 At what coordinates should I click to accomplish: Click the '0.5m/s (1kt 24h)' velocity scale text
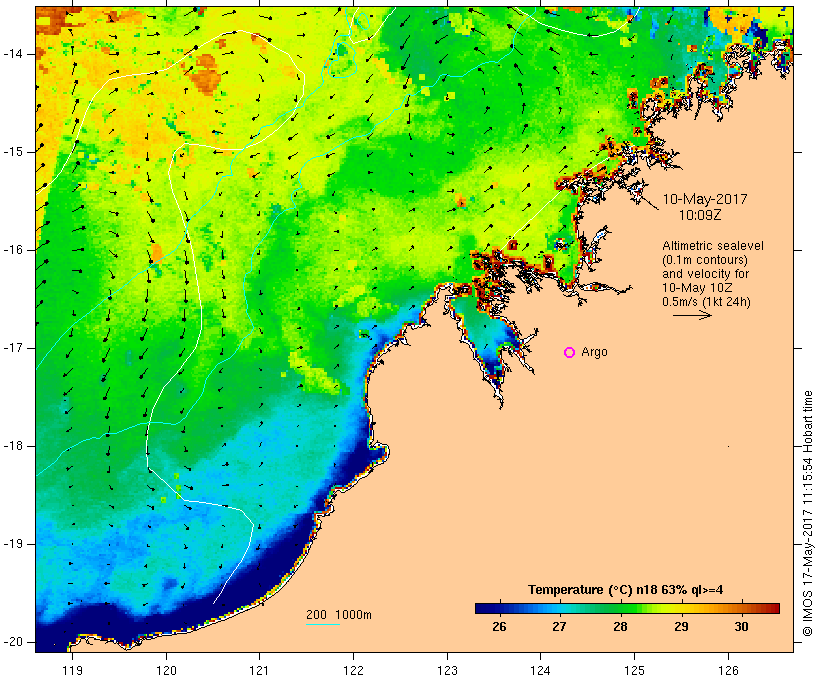706,302
